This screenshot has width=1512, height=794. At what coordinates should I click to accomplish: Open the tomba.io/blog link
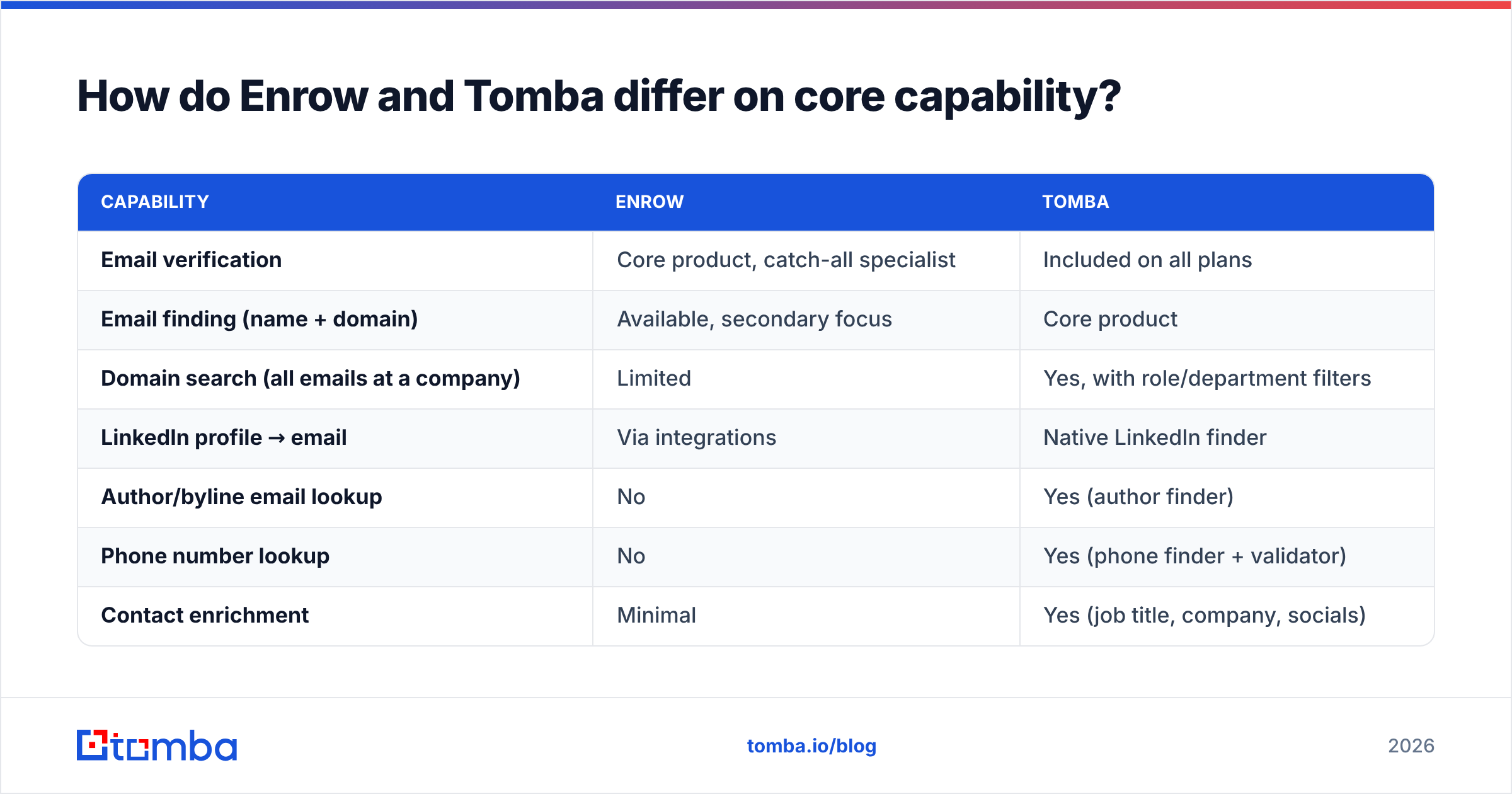tap(811, 746)
